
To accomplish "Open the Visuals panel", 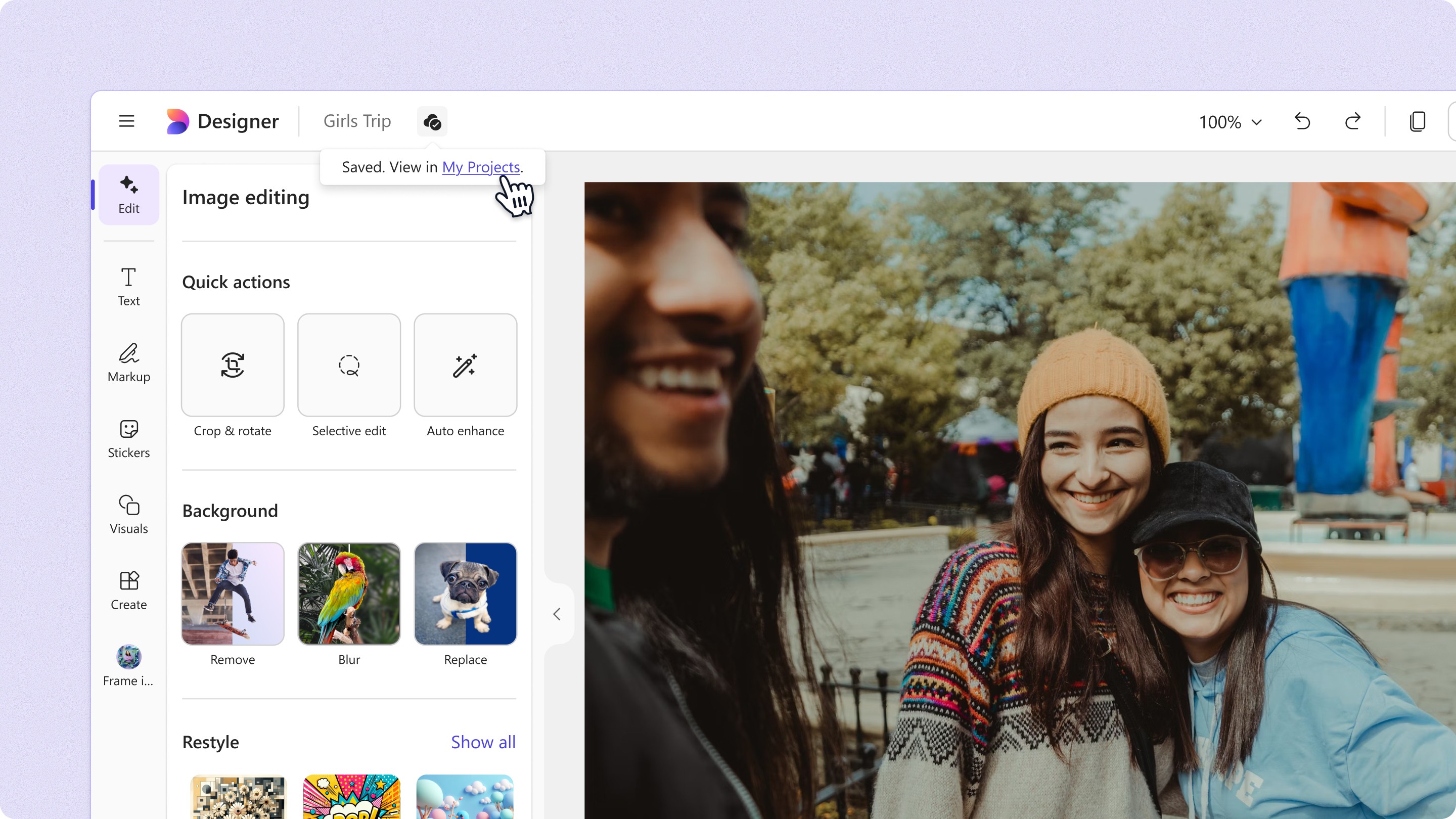I will [129, 514].
